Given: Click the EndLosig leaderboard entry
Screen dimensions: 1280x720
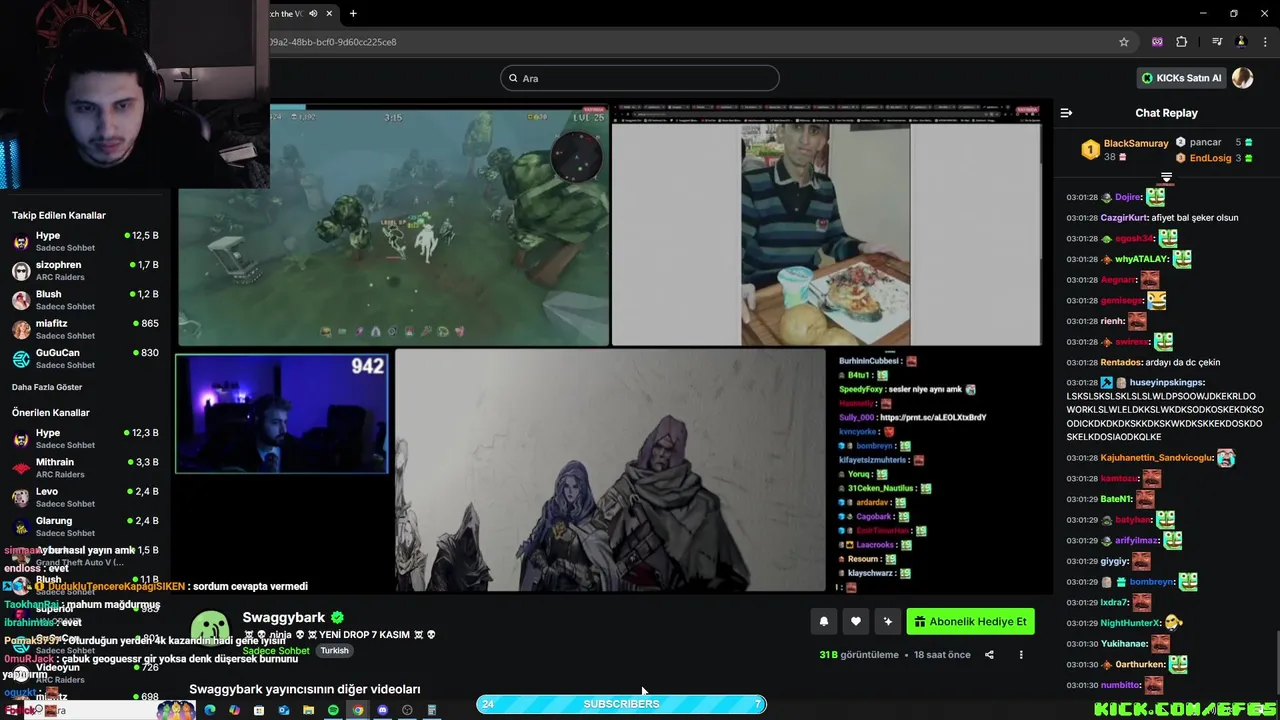Looking at the screenshot, I should pyautogui.click(x=1214, y=158).
